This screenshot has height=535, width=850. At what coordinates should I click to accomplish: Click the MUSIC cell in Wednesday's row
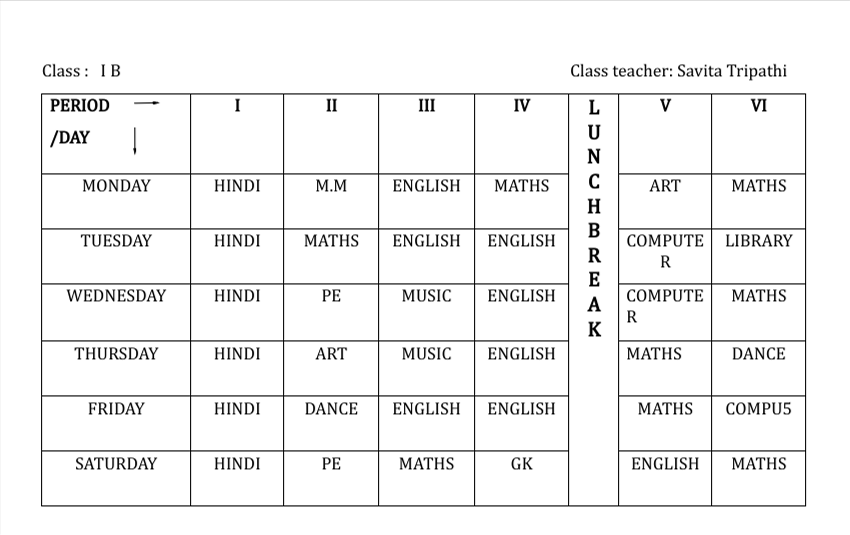tap(426, 296)
